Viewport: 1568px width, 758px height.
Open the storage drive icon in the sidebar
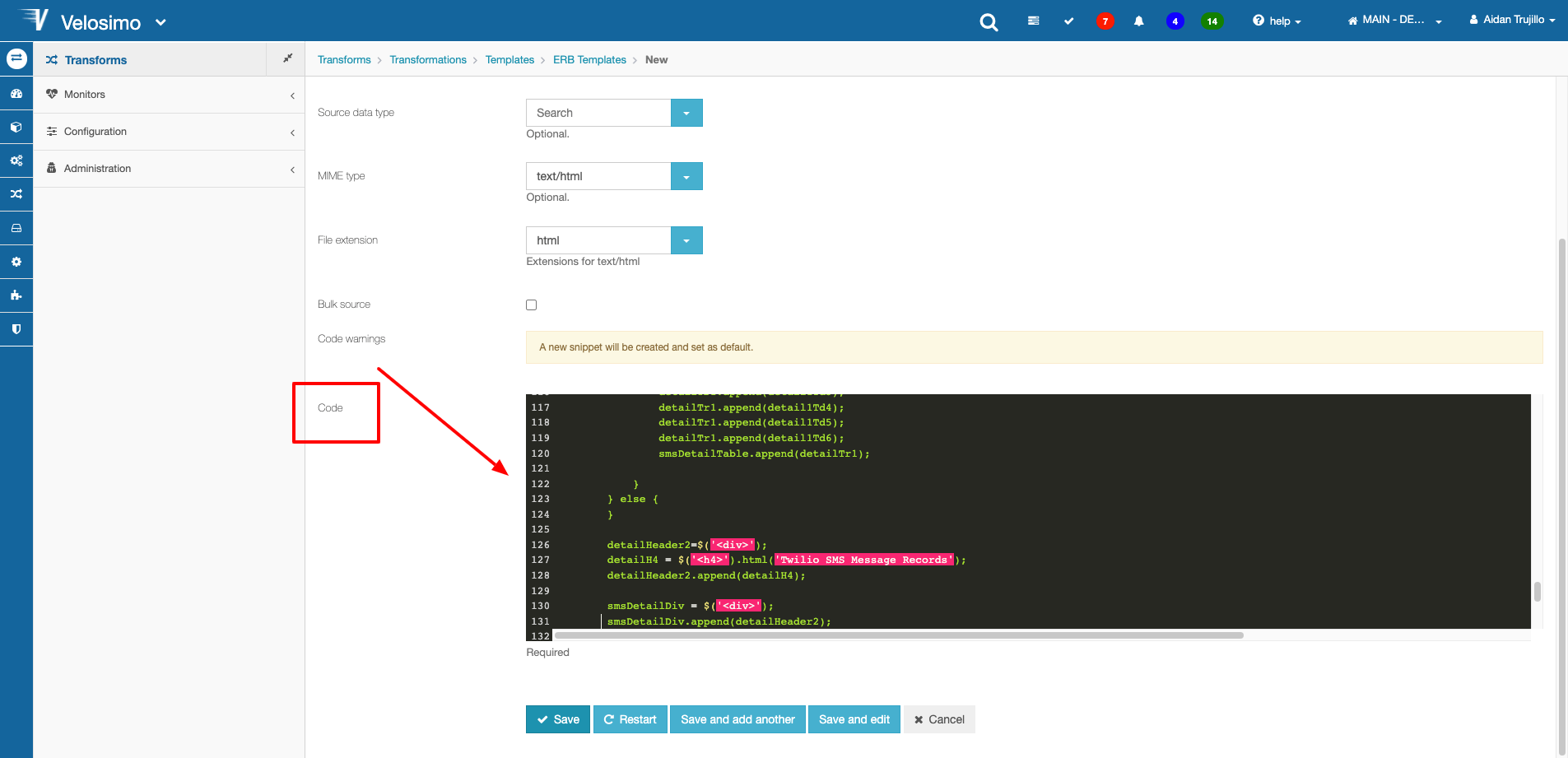(x=16, y=228)
